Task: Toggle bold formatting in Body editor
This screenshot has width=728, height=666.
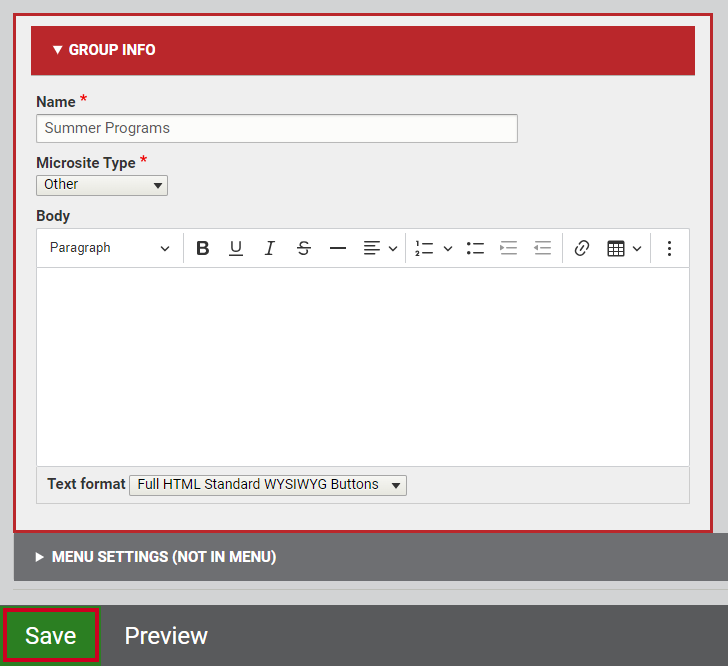Action: click(x=202, y=248)
